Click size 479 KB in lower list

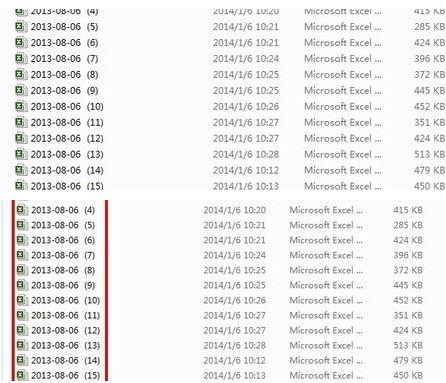point(408,360)
